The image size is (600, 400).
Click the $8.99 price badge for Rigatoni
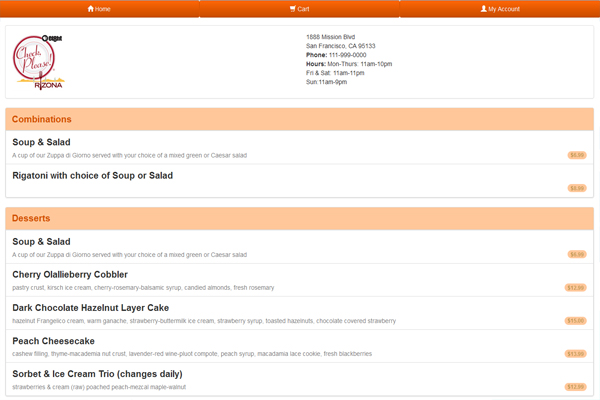click(576, 188)
